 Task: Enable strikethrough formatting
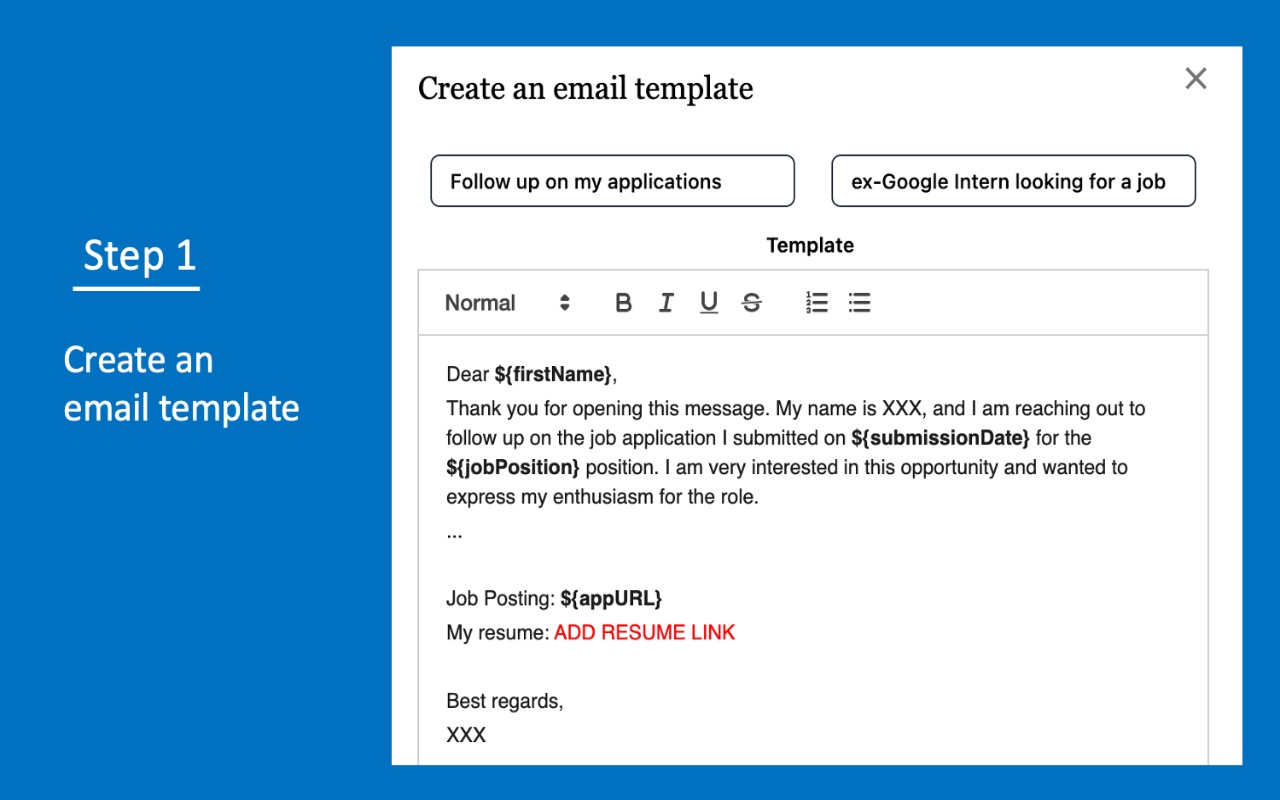pyautogui.click(x=751, y=302)
